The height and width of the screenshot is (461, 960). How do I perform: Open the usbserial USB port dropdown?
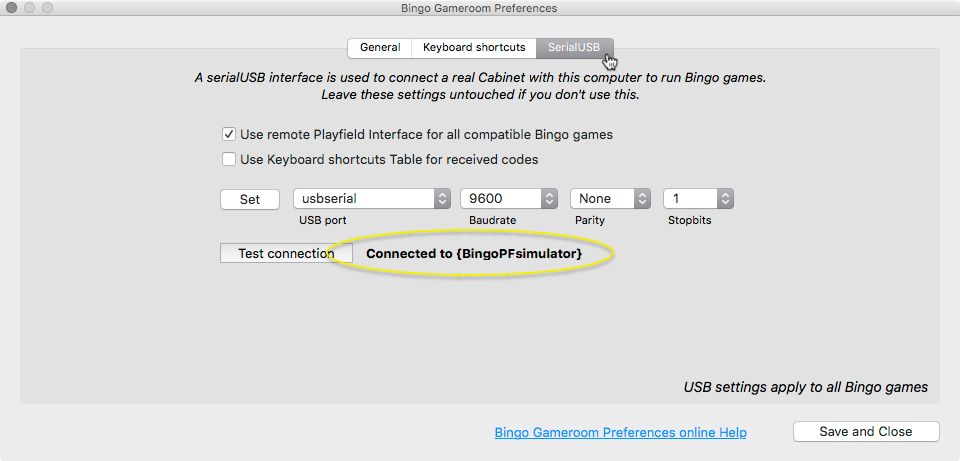(x=372, y=198)
